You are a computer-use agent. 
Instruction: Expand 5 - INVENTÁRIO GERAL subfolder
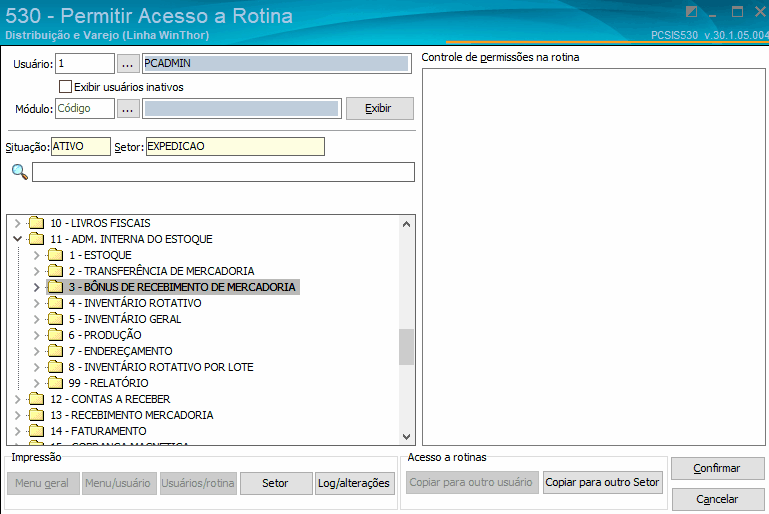click(x=36, y=319)
